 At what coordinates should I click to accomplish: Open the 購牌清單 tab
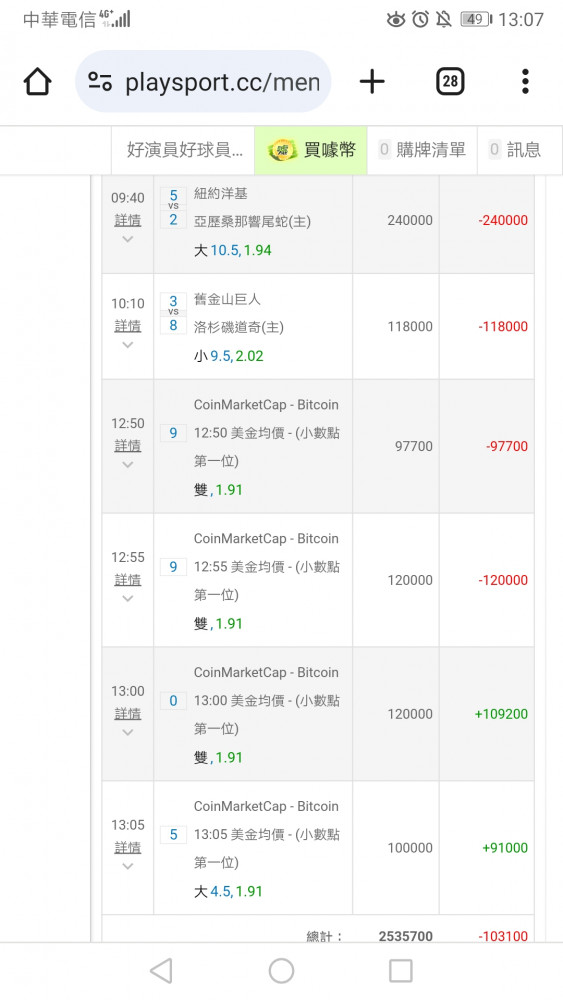422,150
